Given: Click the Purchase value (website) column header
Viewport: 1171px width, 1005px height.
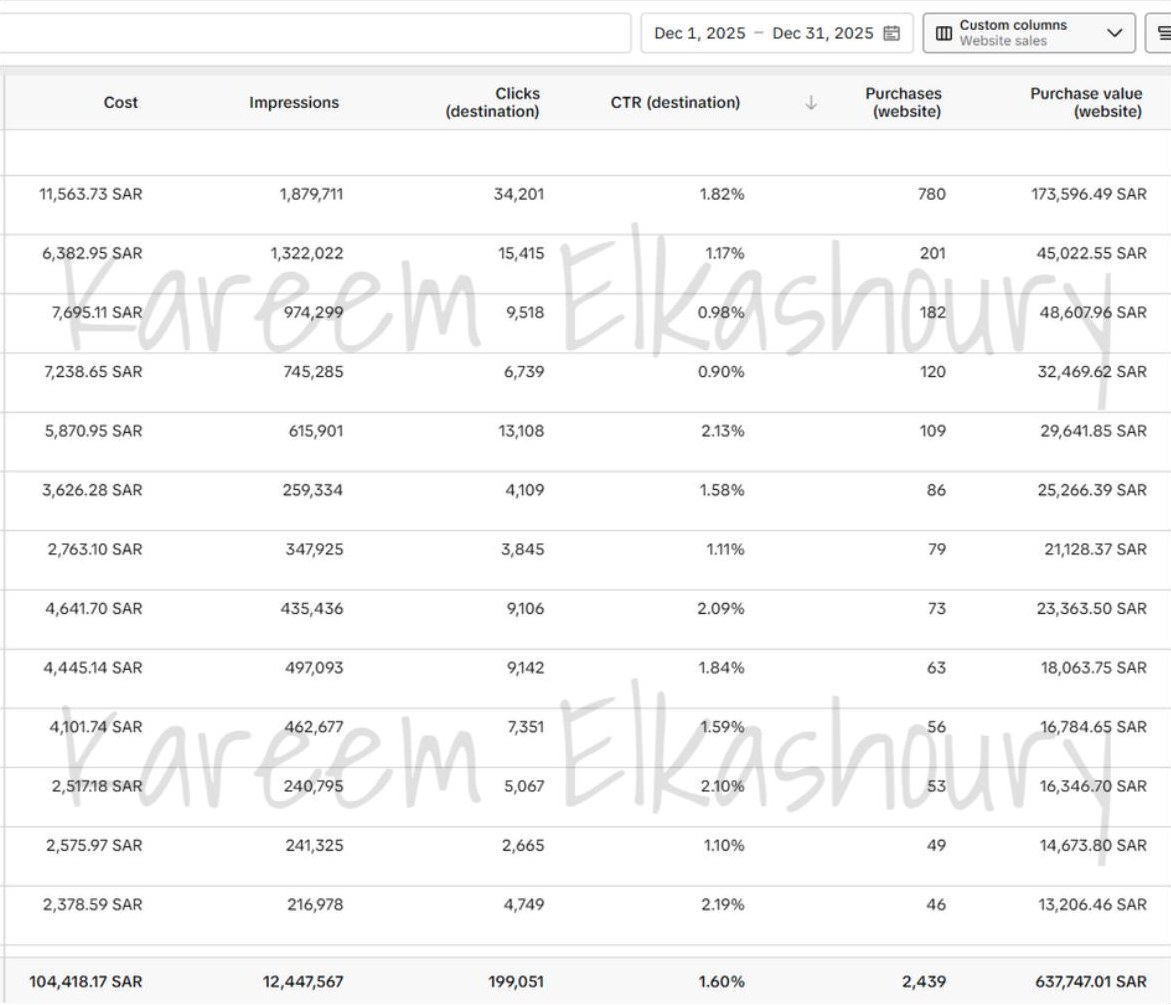Looking at the screenshot, I should coord(1087,102).
